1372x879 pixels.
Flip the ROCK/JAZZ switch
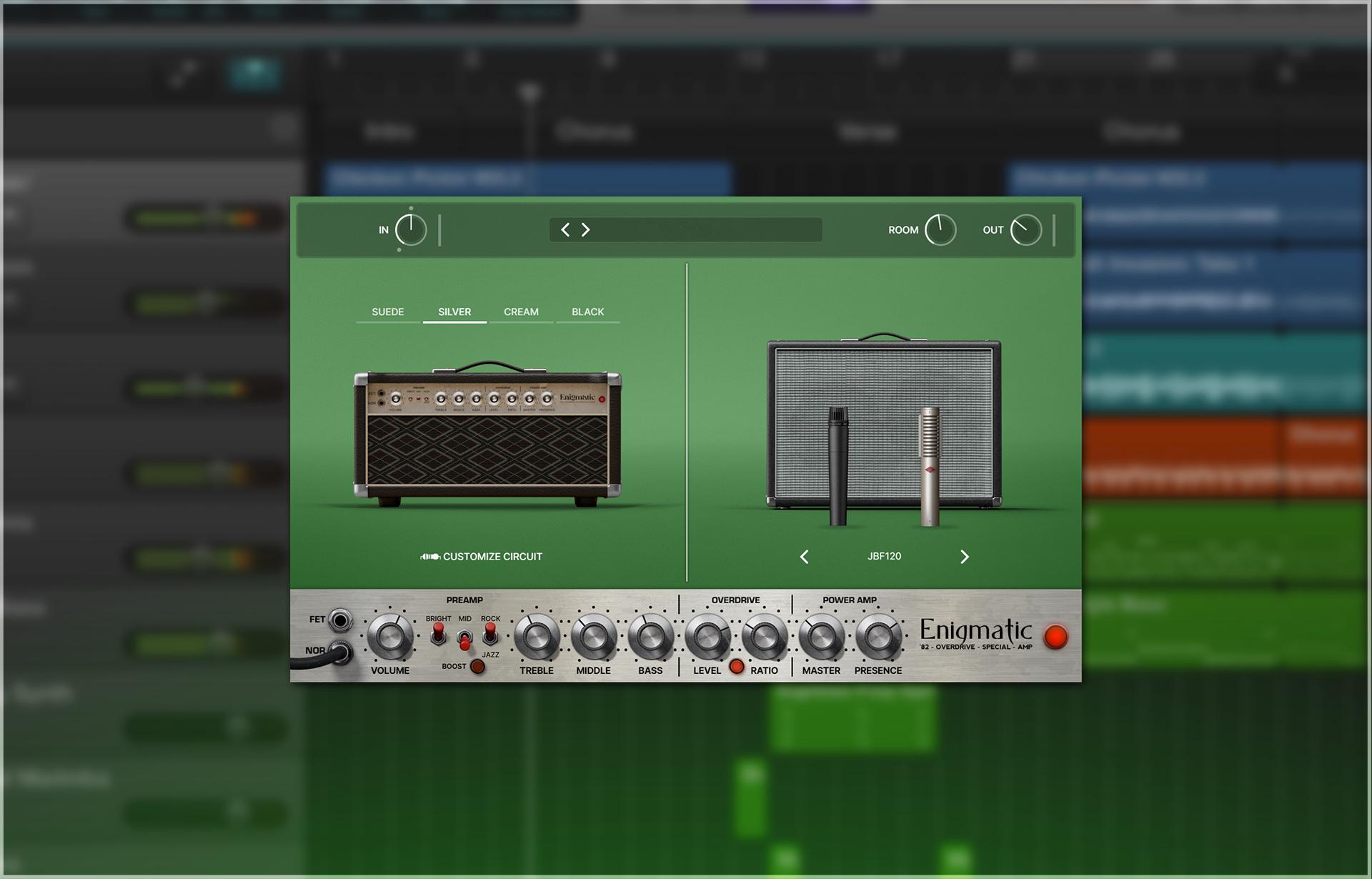coord(490,634)
